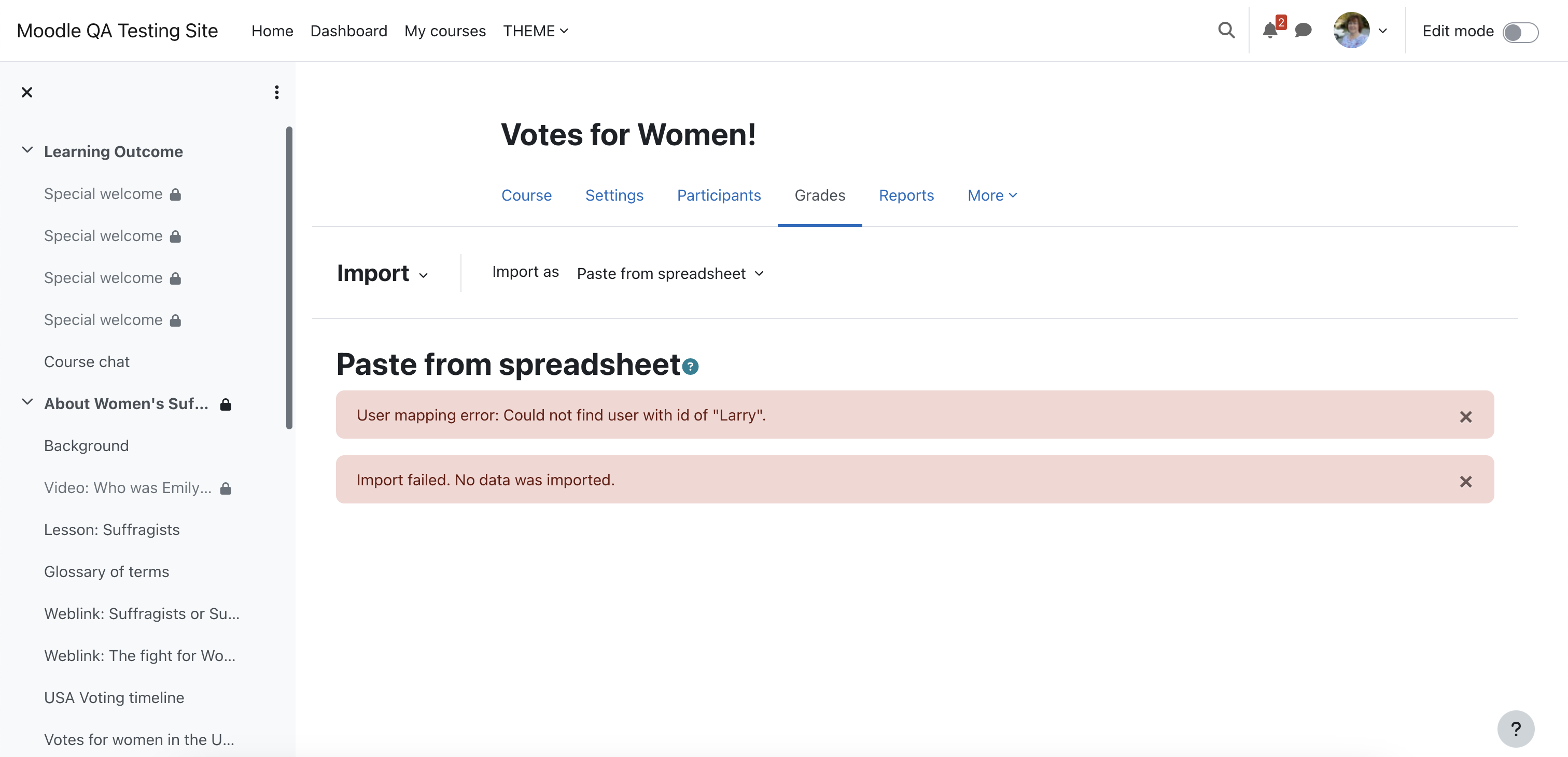Switch to the Settings tab
The image size is (1568, 757).
tap(614, 195)
